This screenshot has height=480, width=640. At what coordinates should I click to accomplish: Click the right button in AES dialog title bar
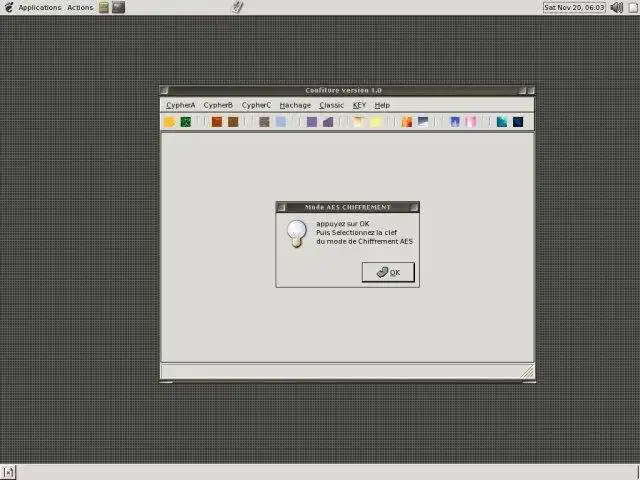[414, 207]
